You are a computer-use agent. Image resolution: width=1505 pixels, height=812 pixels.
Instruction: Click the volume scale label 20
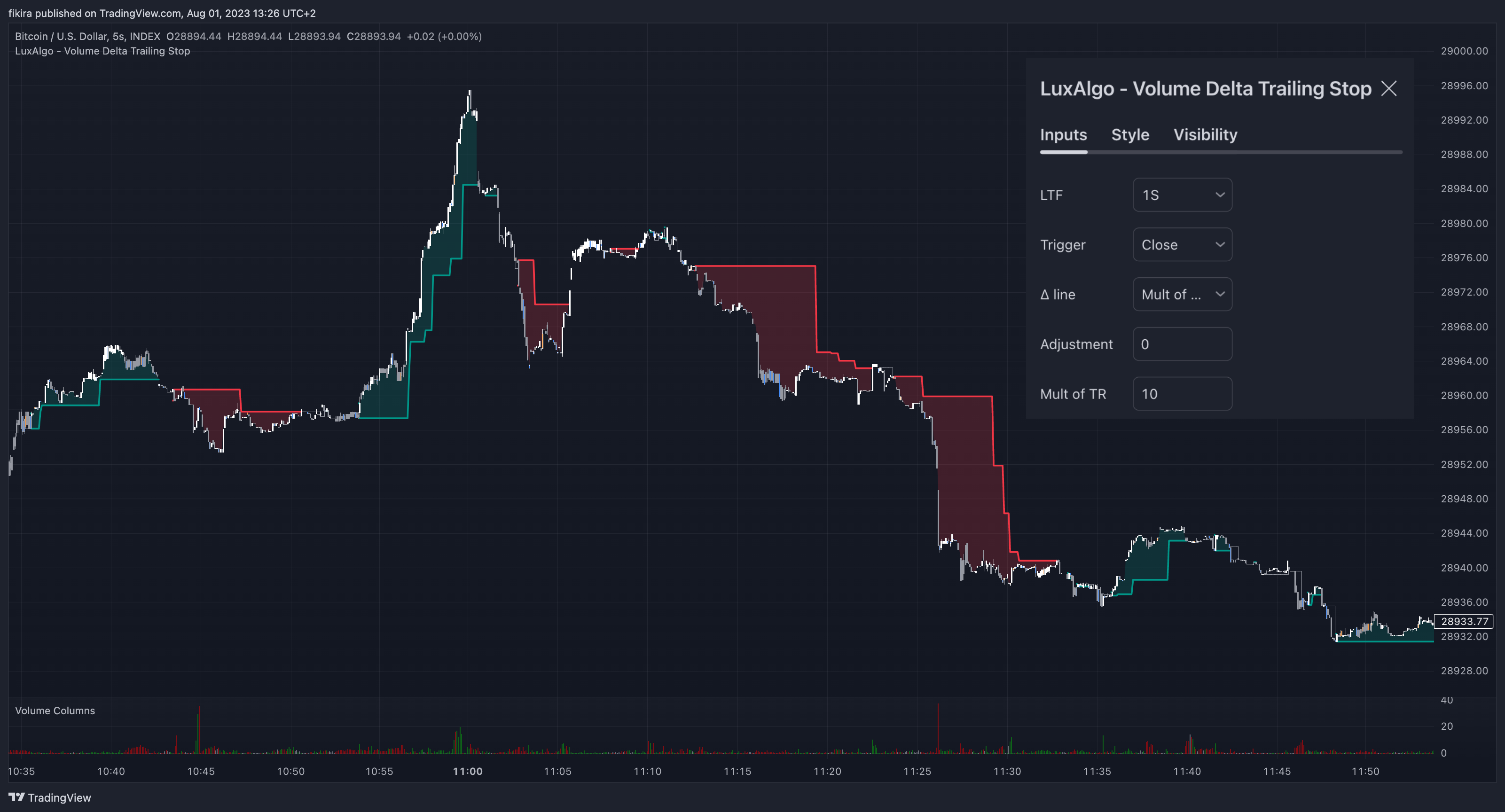[1447, 726]
